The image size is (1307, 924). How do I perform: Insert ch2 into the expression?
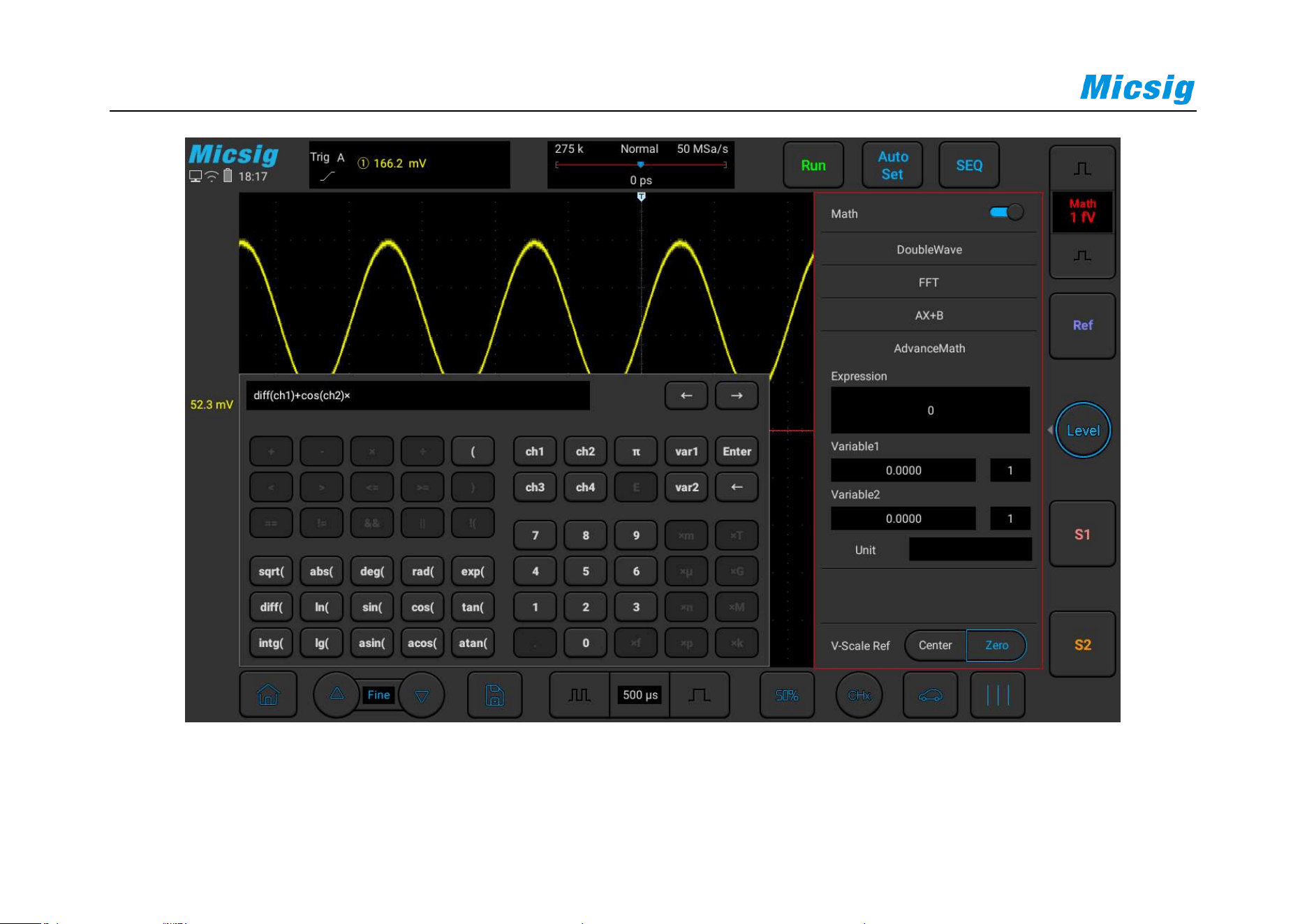585,452
